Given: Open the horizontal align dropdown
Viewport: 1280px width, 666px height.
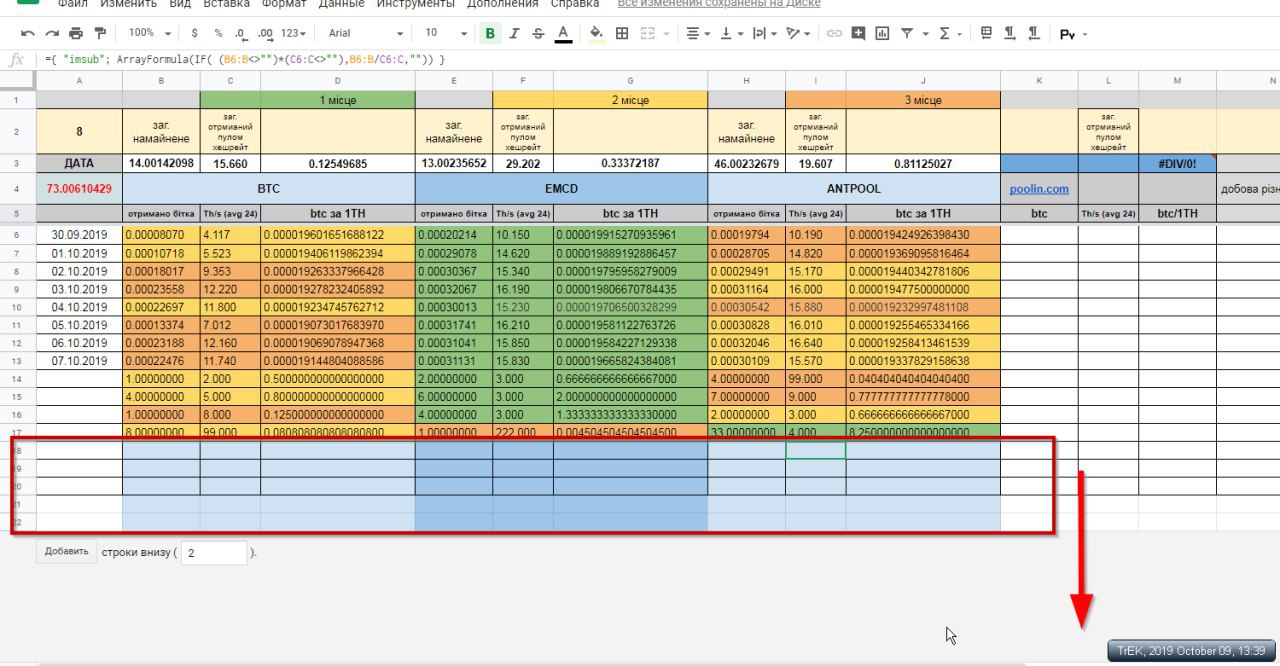Looking at the screenshot, I should pos(698,33).
